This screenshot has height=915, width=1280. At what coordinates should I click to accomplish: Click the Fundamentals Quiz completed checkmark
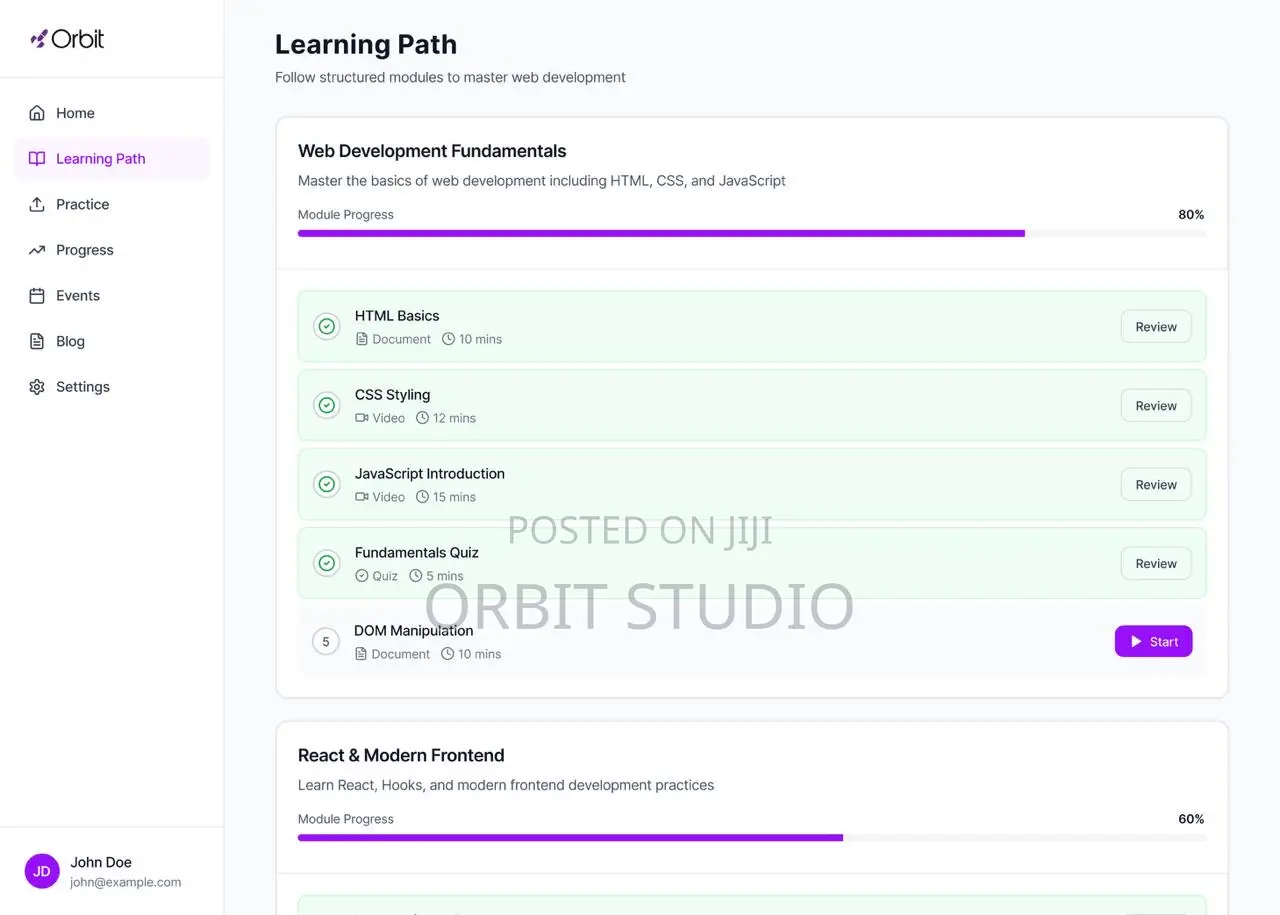326,563
